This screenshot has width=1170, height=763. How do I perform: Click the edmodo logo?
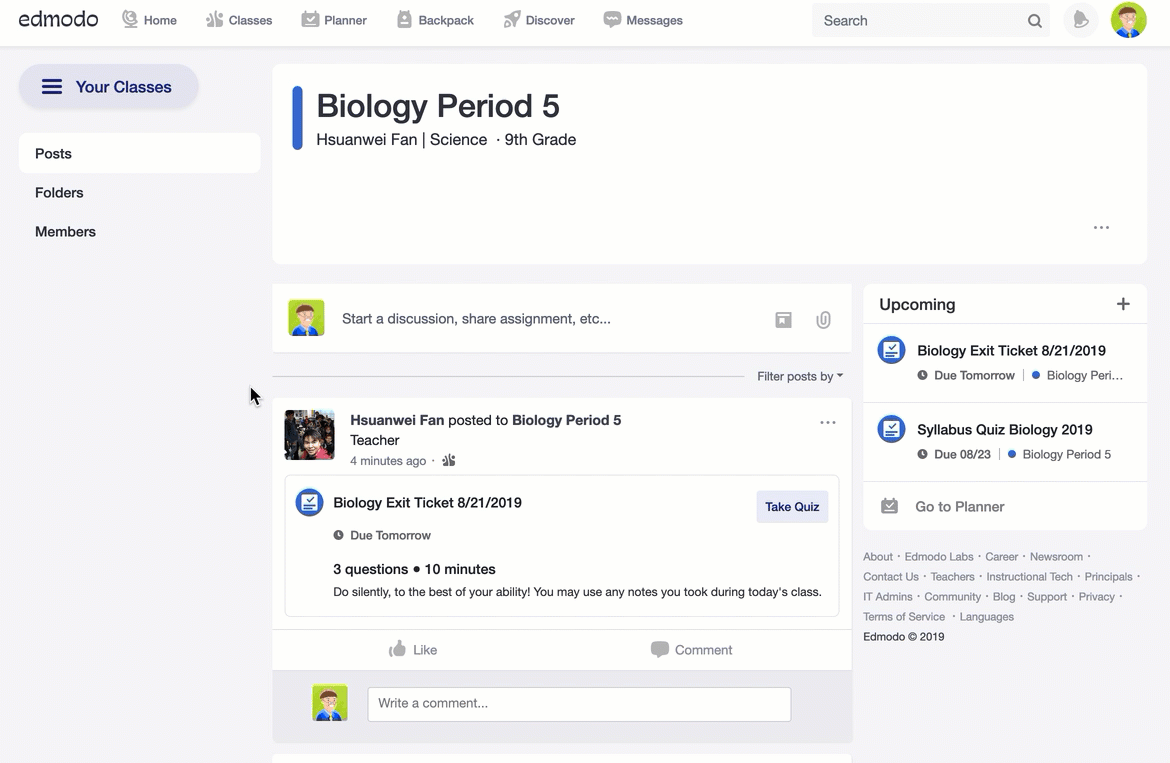point(58,19)
